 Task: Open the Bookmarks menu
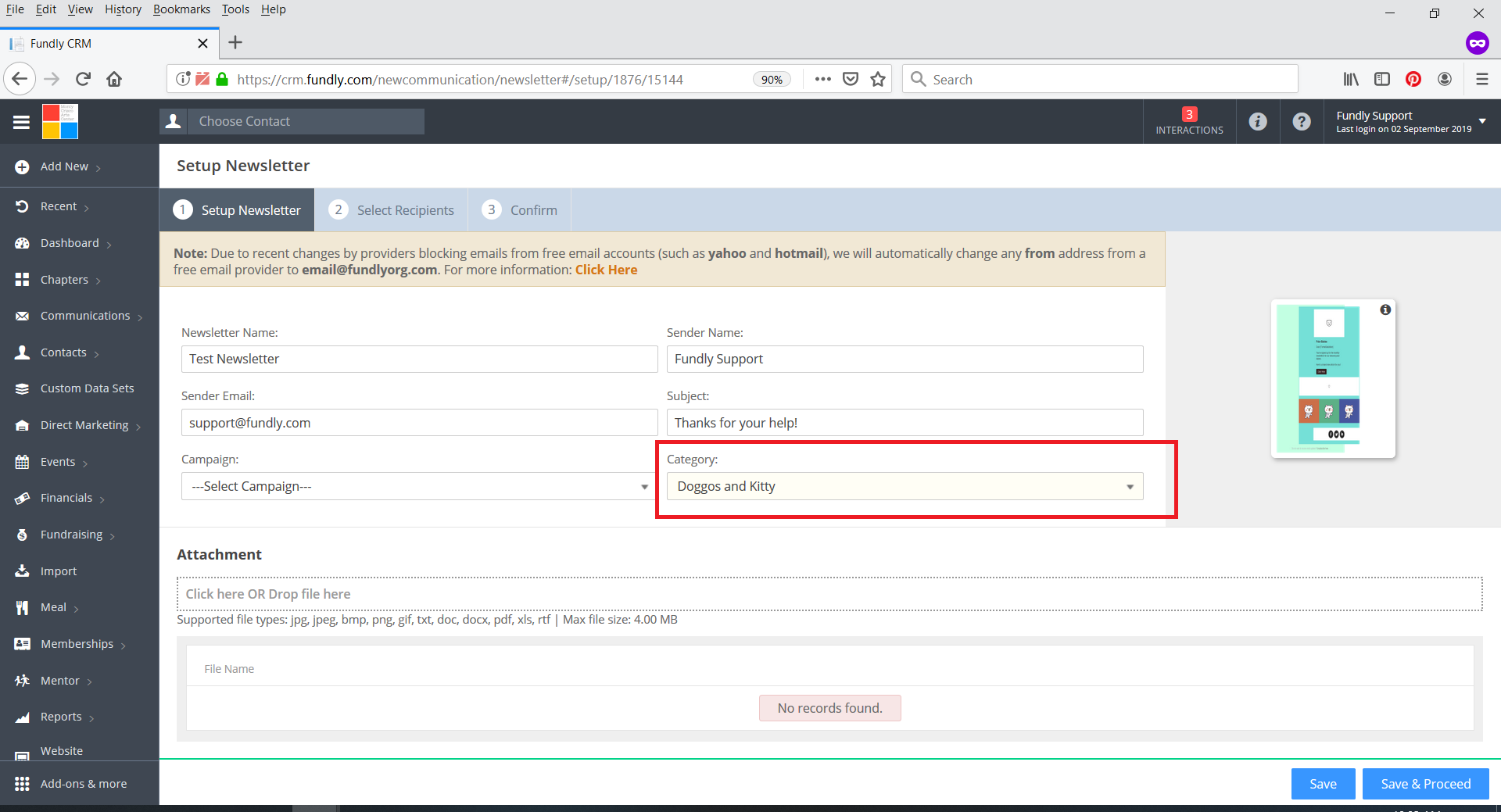(181, 9)
